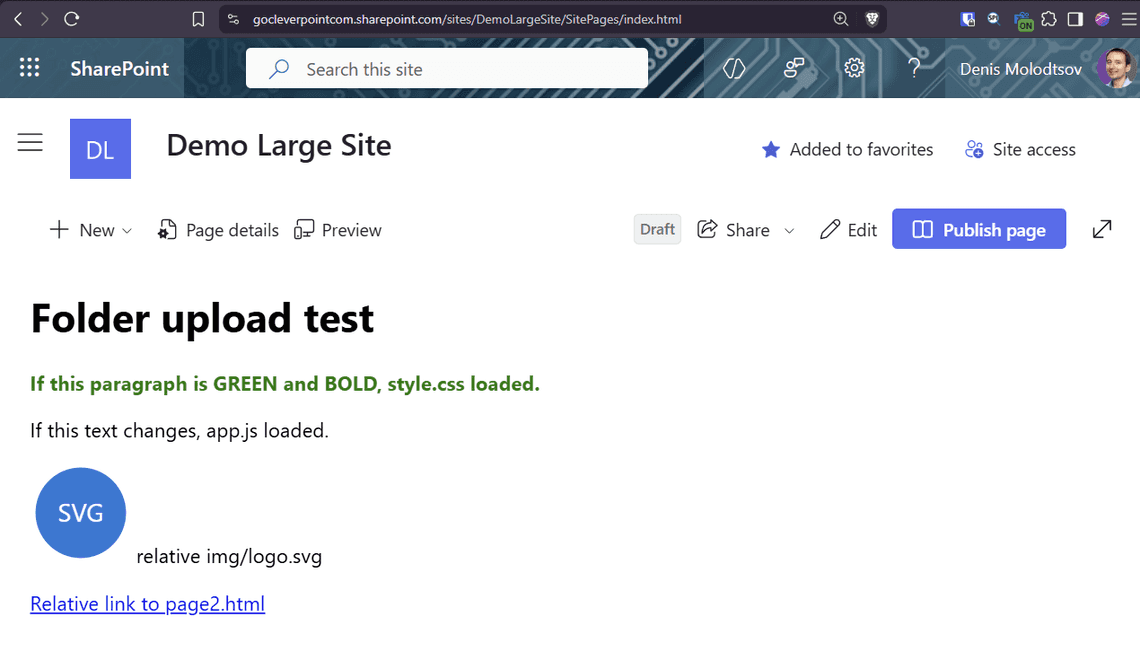The image size is (1140, 645).
Task: Click the search-person extension icon
Action: (994, 19)
